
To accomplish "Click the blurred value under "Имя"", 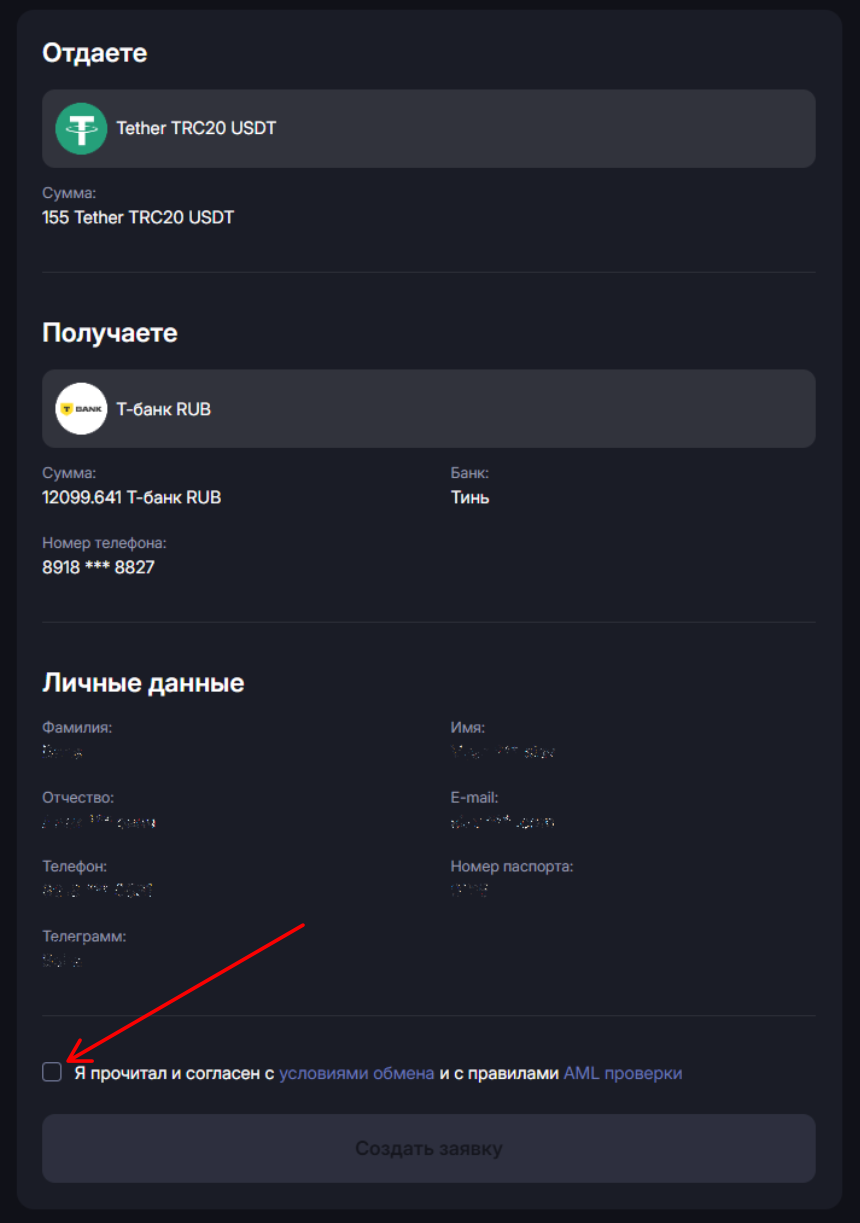I will [503, 751].
